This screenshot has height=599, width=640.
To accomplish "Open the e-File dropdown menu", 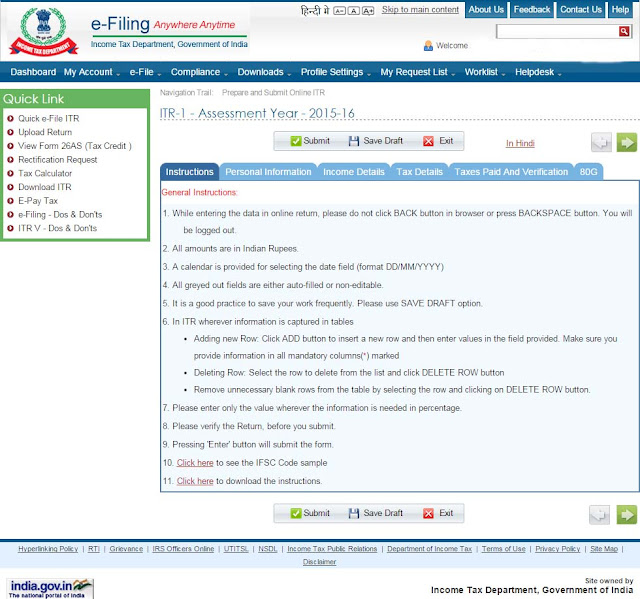I will (x=145, y=72).
